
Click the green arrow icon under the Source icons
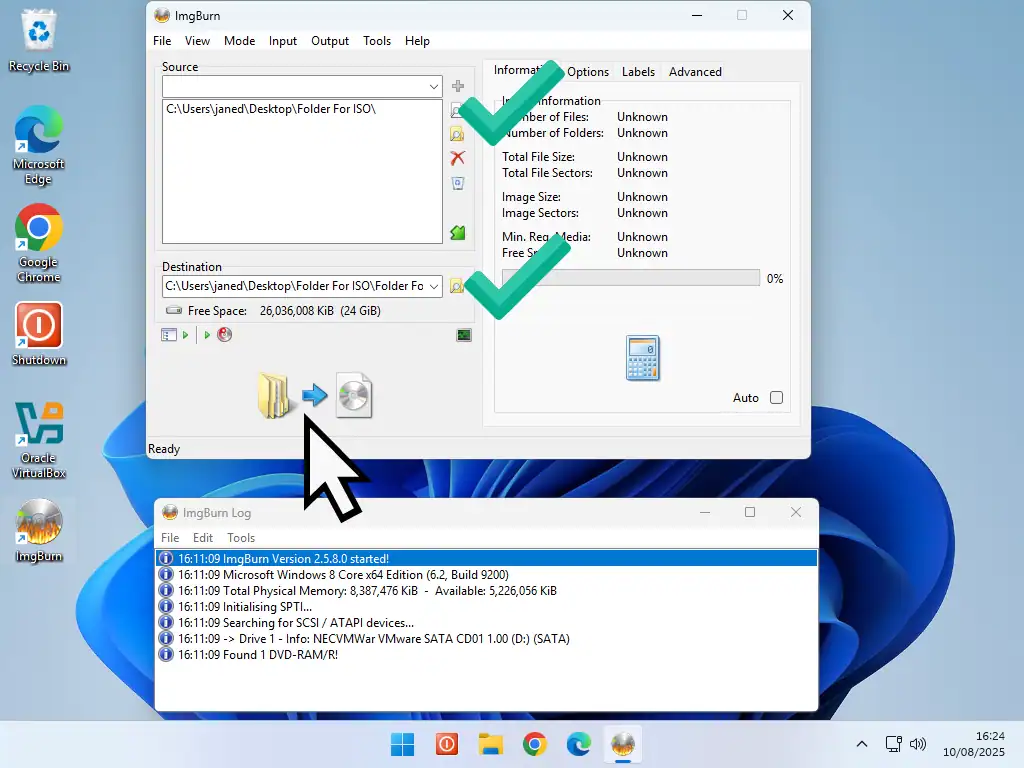click(x=458, y=232)
